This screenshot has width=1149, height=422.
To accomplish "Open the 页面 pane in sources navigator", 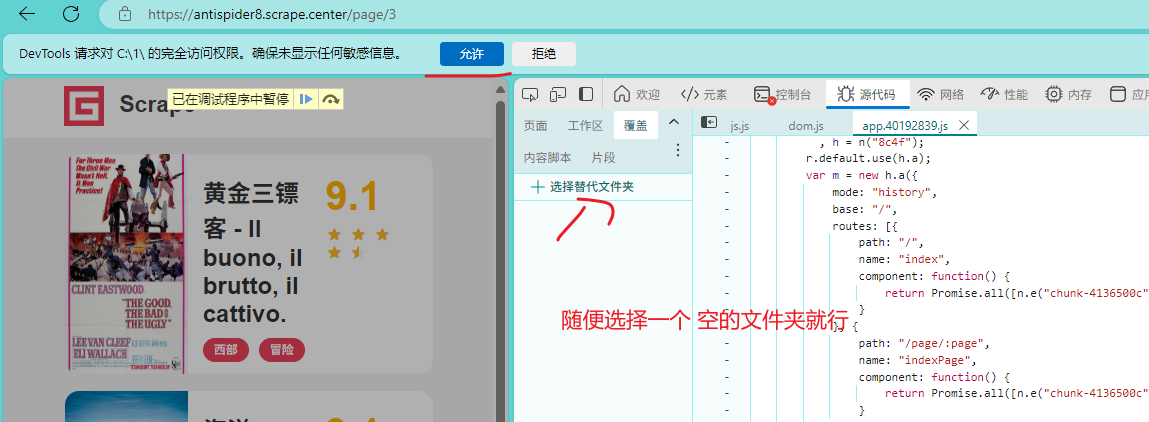I will point(536,125).
